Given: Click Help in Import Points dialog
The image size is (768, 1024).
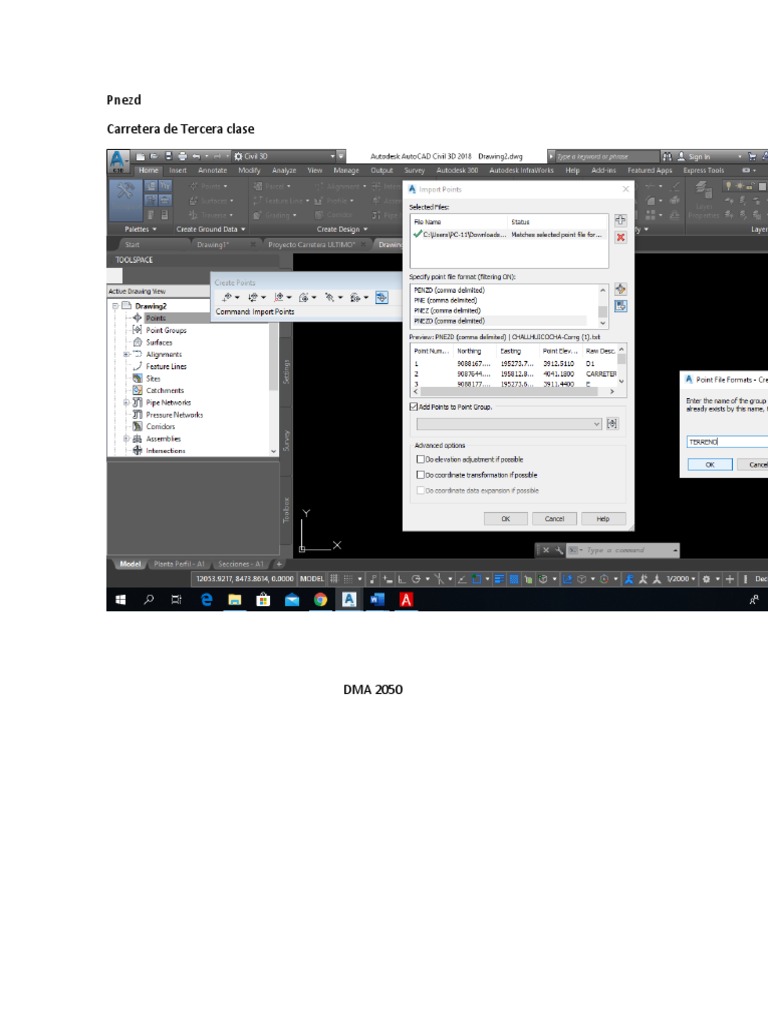Looking at the screenshot, I should (603, 519).
